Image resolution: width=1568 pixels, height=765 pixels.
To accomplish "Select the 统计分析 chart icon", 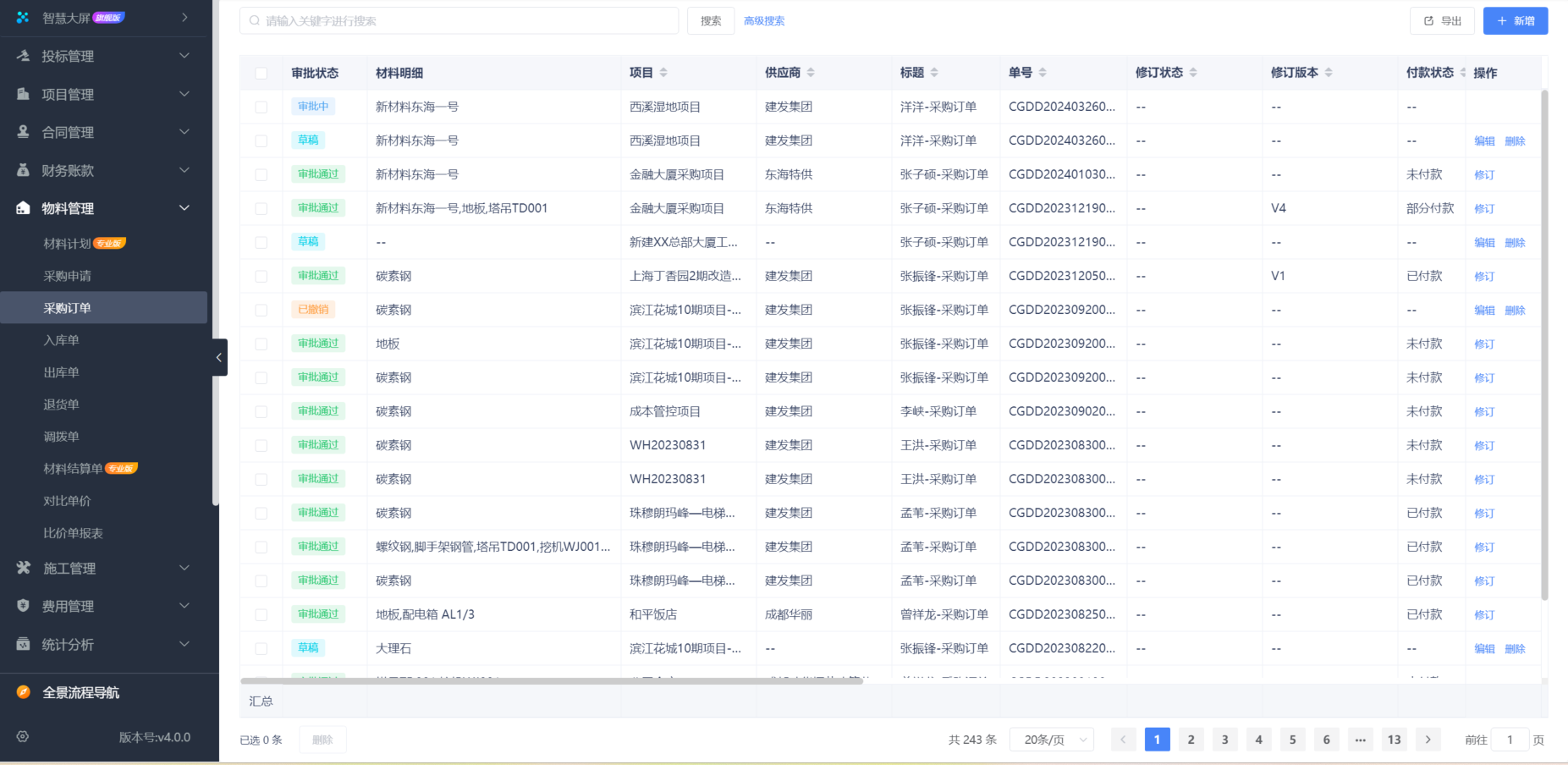I will tap(23, 644).
